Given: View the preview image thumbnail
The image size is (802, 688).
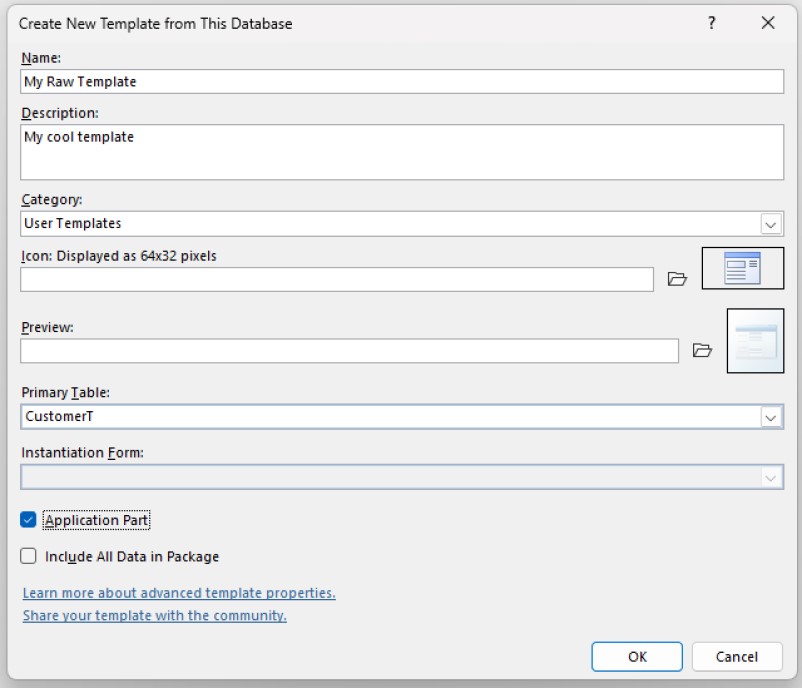Looking at the screenshot, I should click(755, 339).
